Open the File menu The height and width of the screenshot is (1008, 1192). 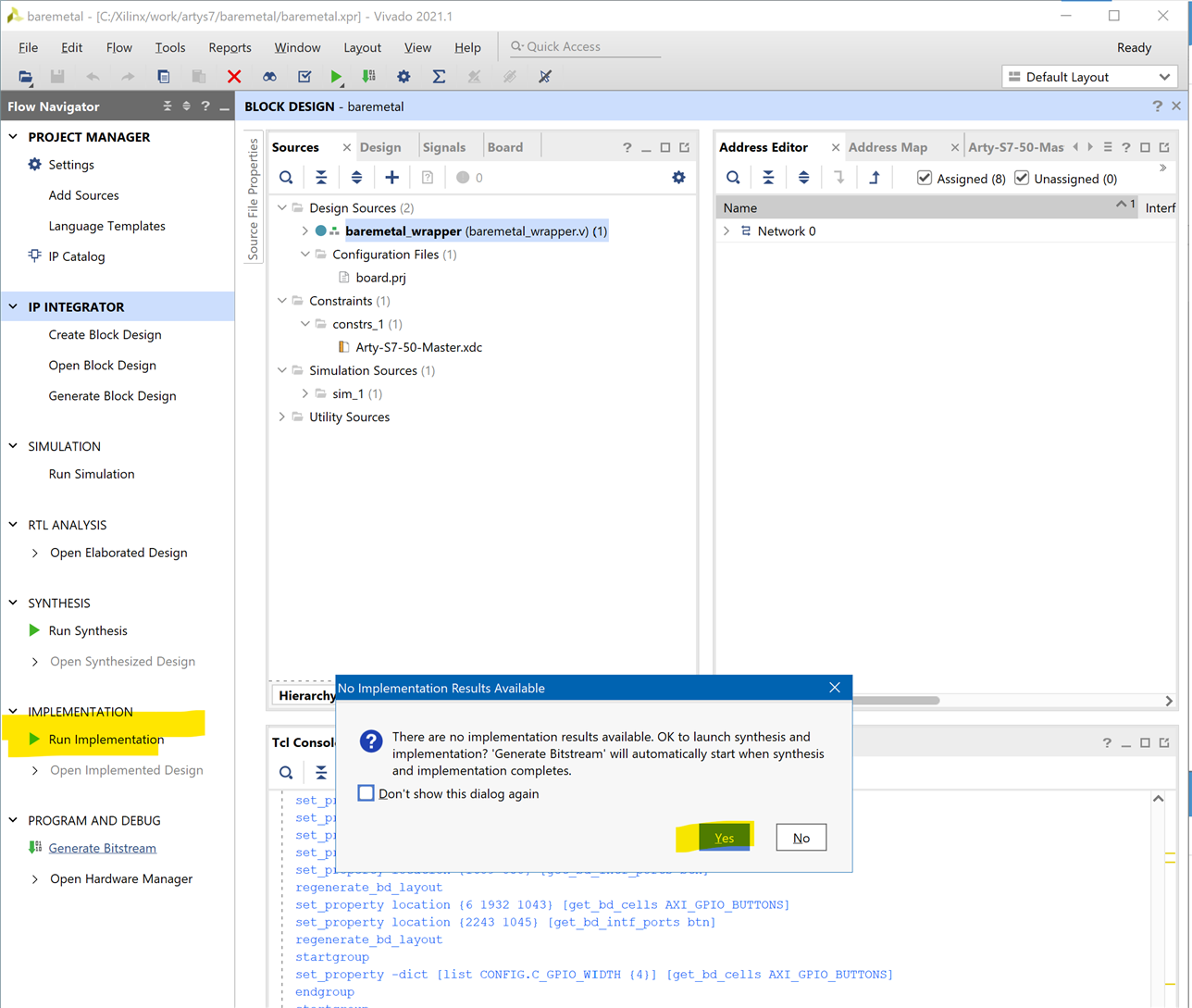(x=28, y=47)
